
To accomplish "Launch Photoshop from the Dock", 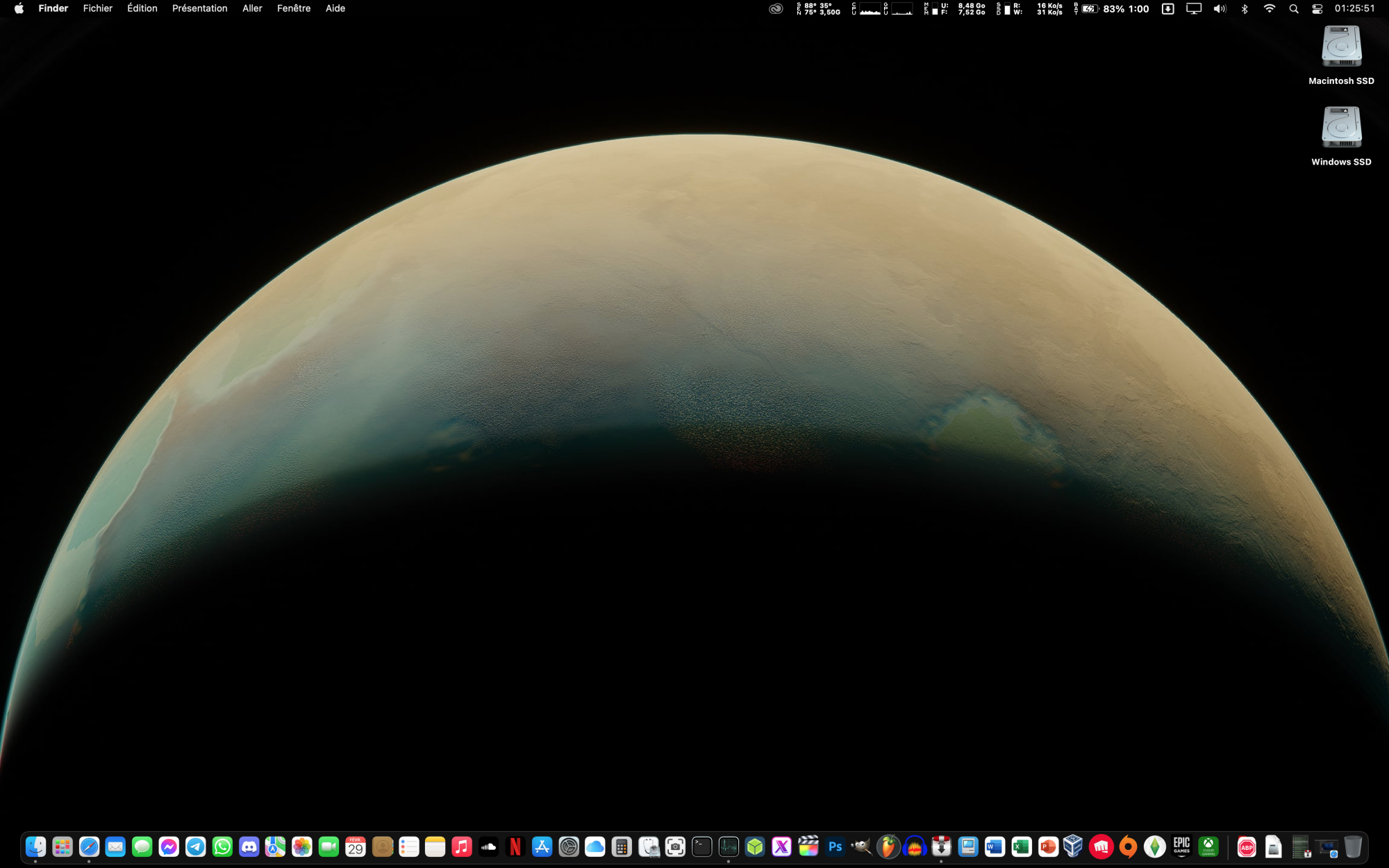I will [x=835, y=846].
